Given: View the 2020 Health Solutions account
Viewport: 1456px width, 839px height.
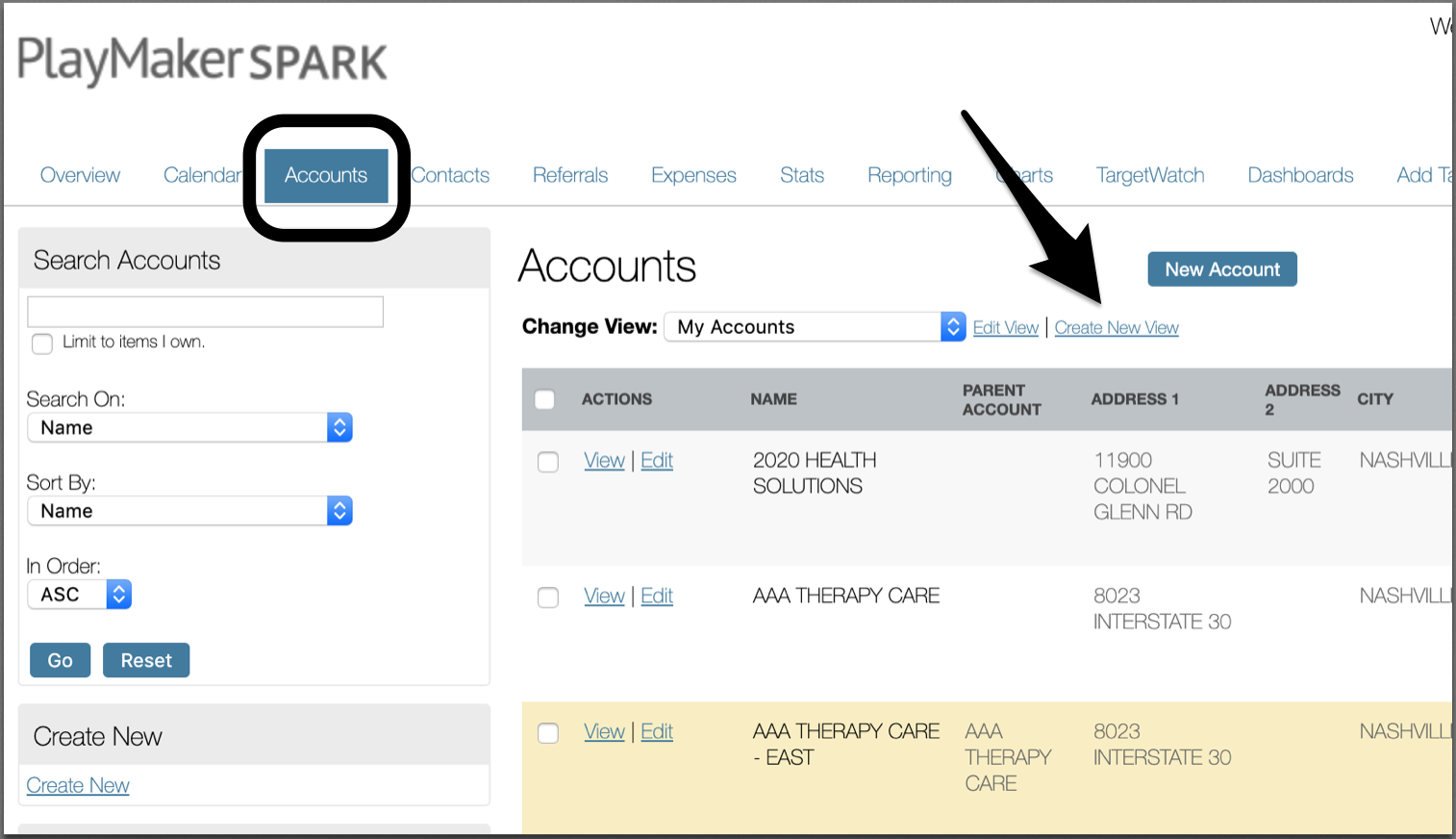Looking at the screenshot, I should (604, 461).
